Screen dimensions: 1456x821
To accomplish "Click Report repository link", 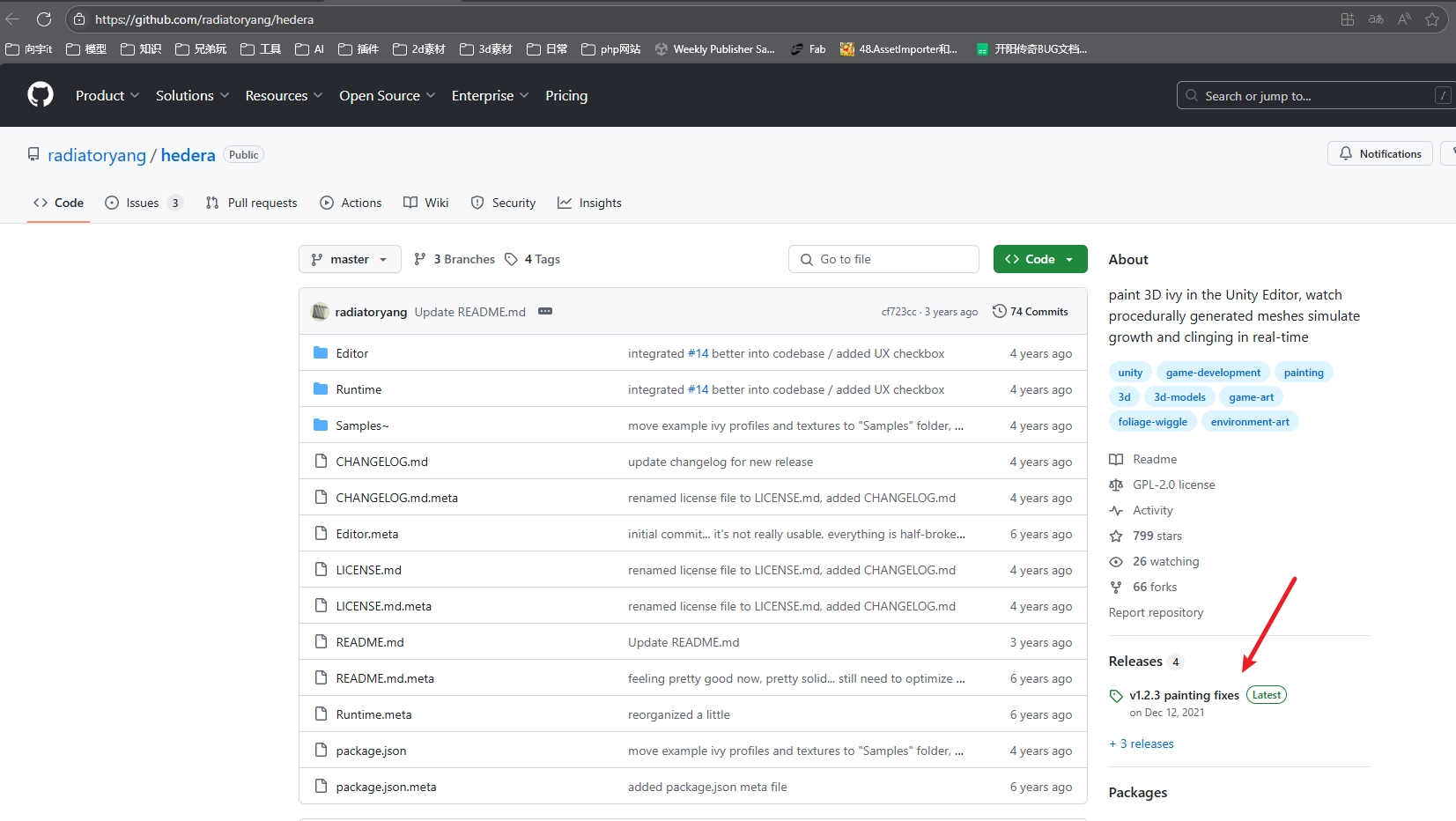I will (x=1156, y=612).
